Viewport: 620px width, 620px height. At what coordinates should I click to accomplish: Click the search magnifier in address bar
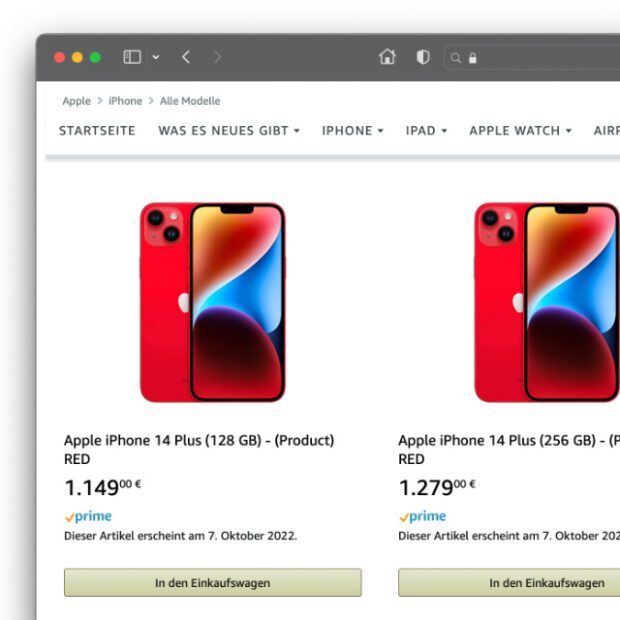pos(456,58)
